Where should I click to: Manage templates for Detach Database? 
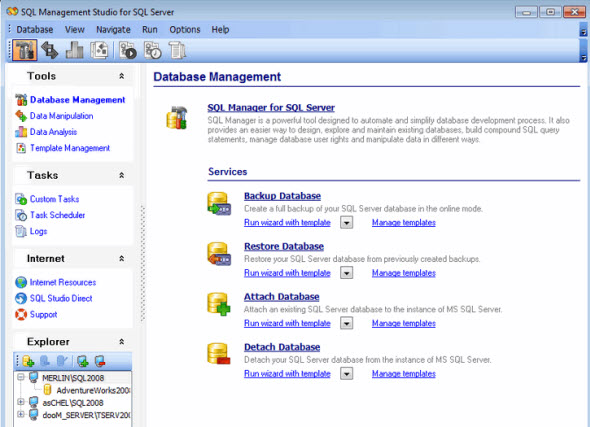pyautogui.click(x=404, y=374)
